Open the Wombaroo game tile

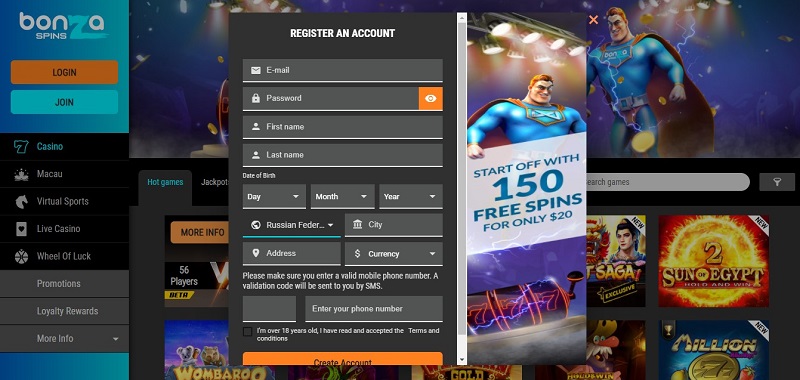click(197, 350)
